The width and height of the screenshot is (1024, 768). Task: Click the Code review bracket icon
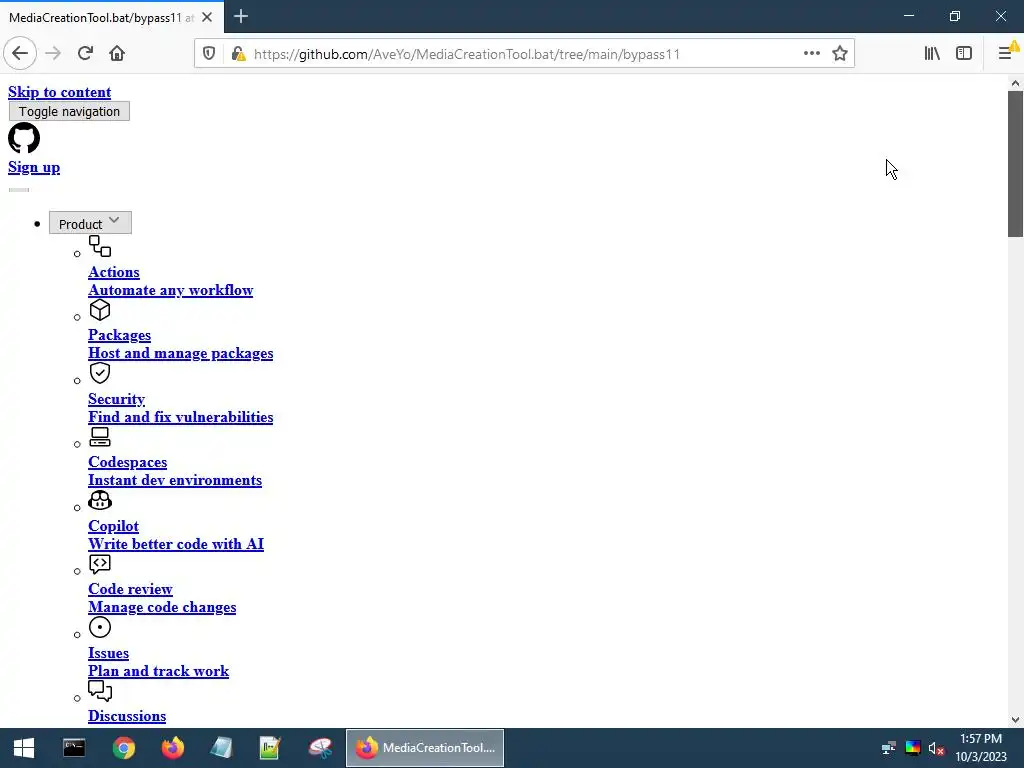[x=100, y=564]
